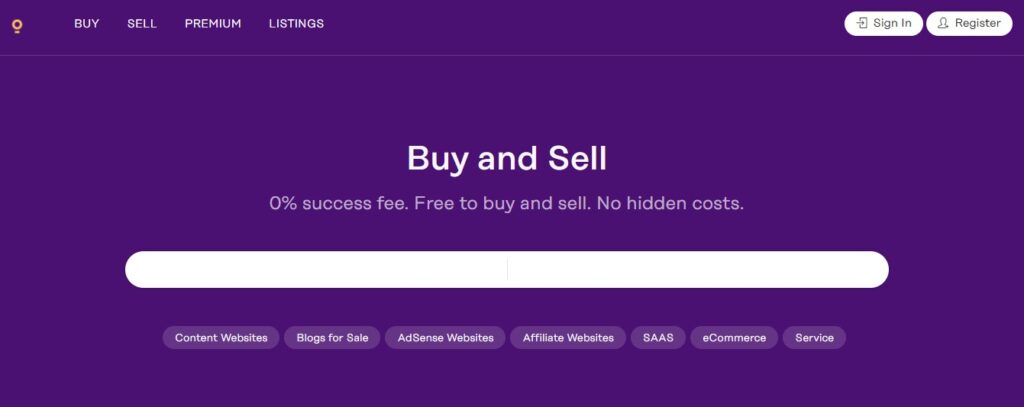Go to the PREMIUM page

(x=213, y=23)
